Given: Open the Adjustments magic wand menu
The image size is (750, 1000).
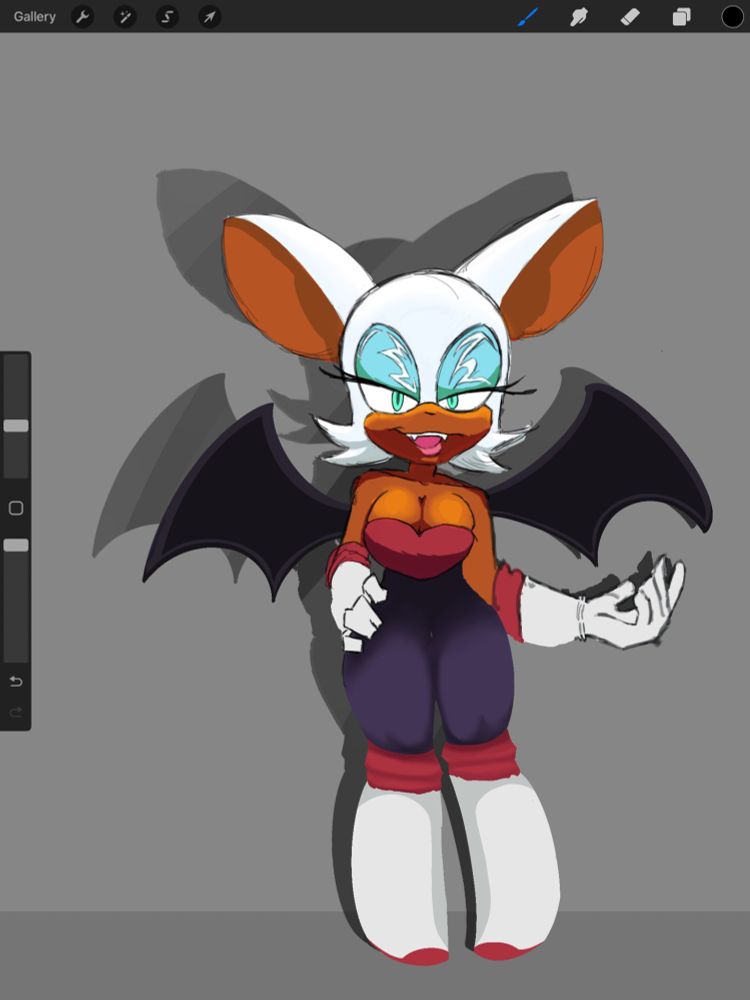Looking at the screenshot, I should point(124,17).
